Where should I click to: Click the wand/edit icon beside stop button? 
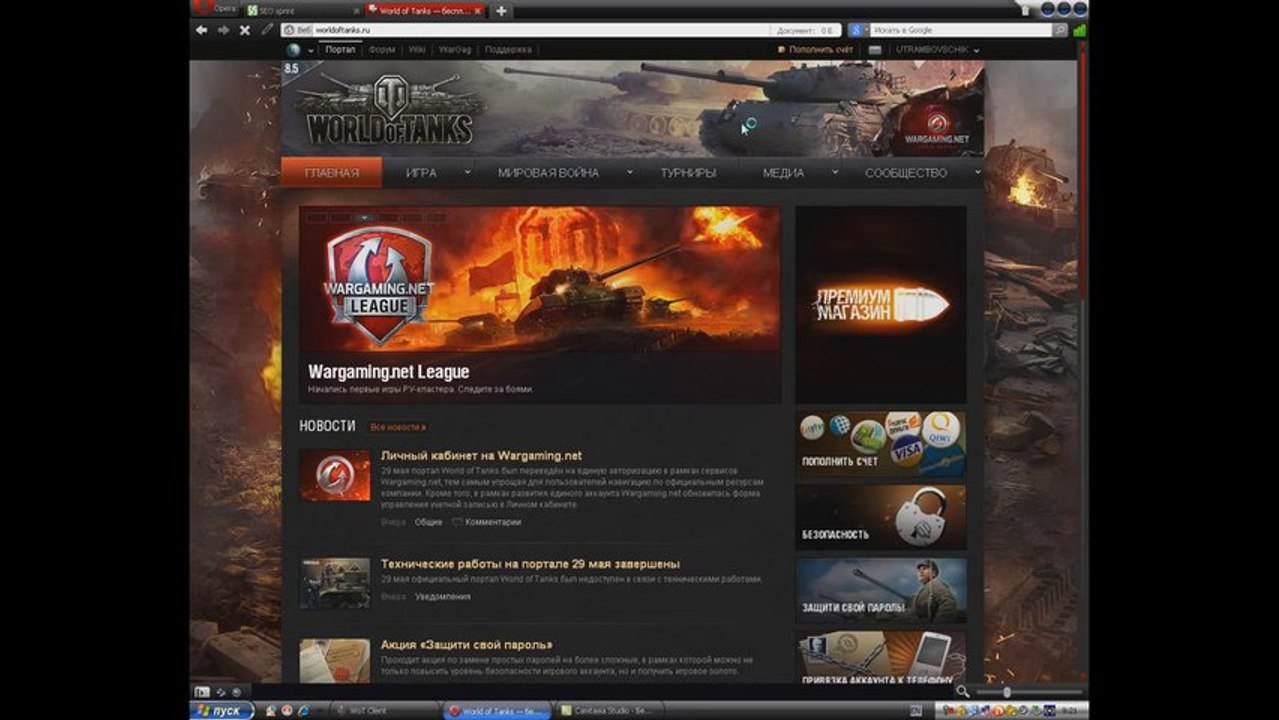point(267,30)
